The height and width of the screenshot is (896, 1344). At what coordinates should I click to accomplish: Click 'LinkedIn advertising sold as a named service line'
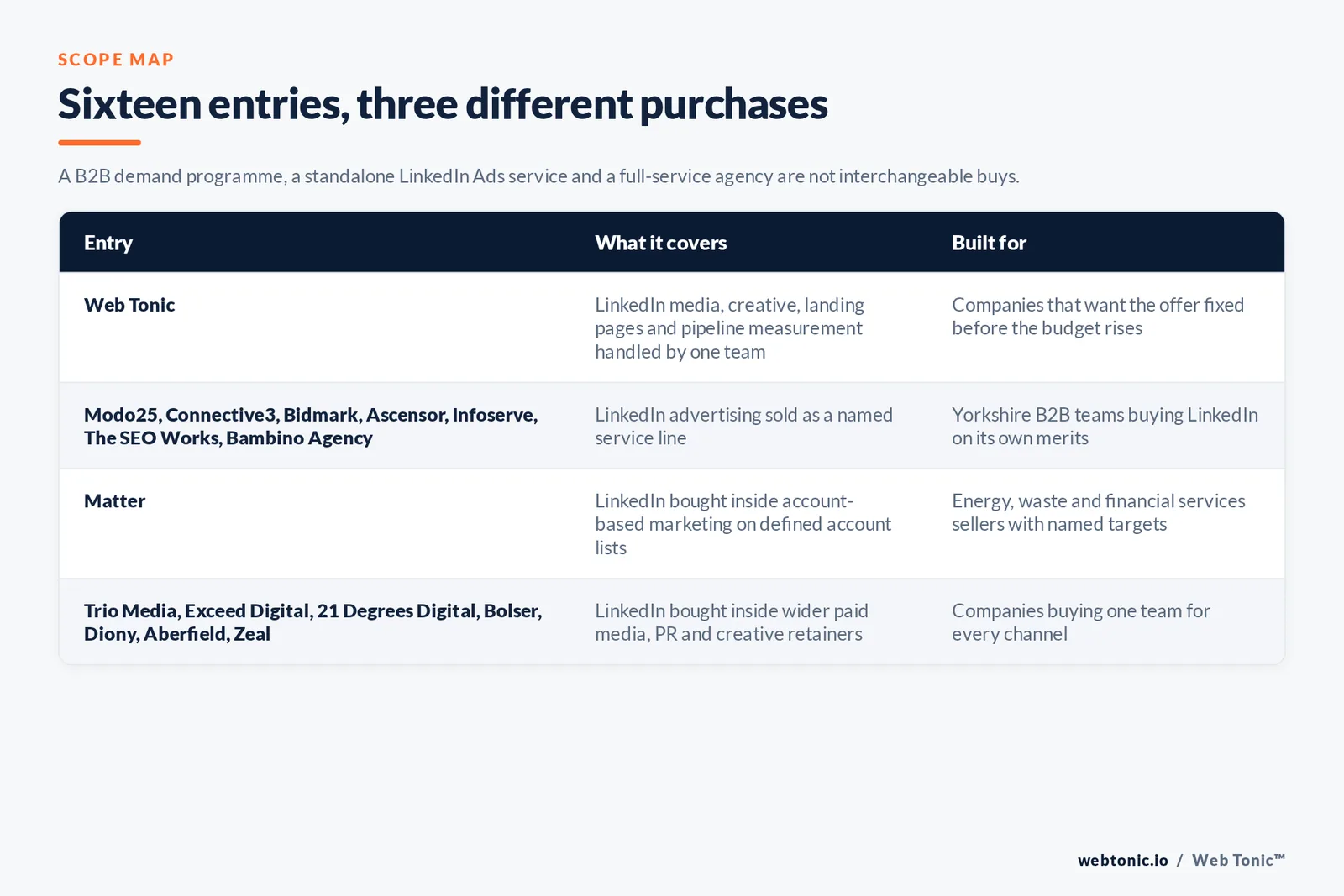[x=743, y=426]
